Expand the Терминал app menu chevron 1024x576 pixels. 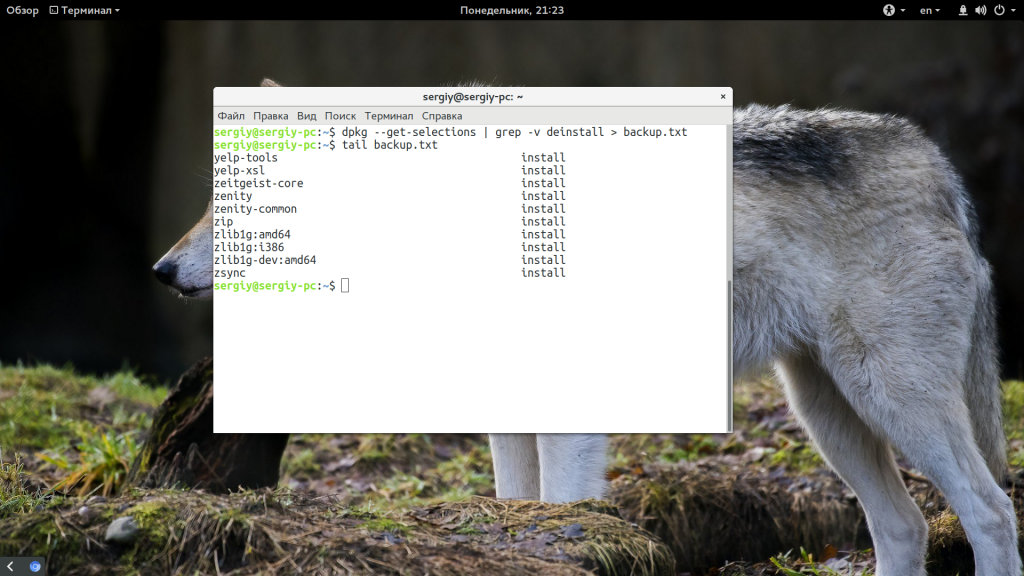coord(117,10)
